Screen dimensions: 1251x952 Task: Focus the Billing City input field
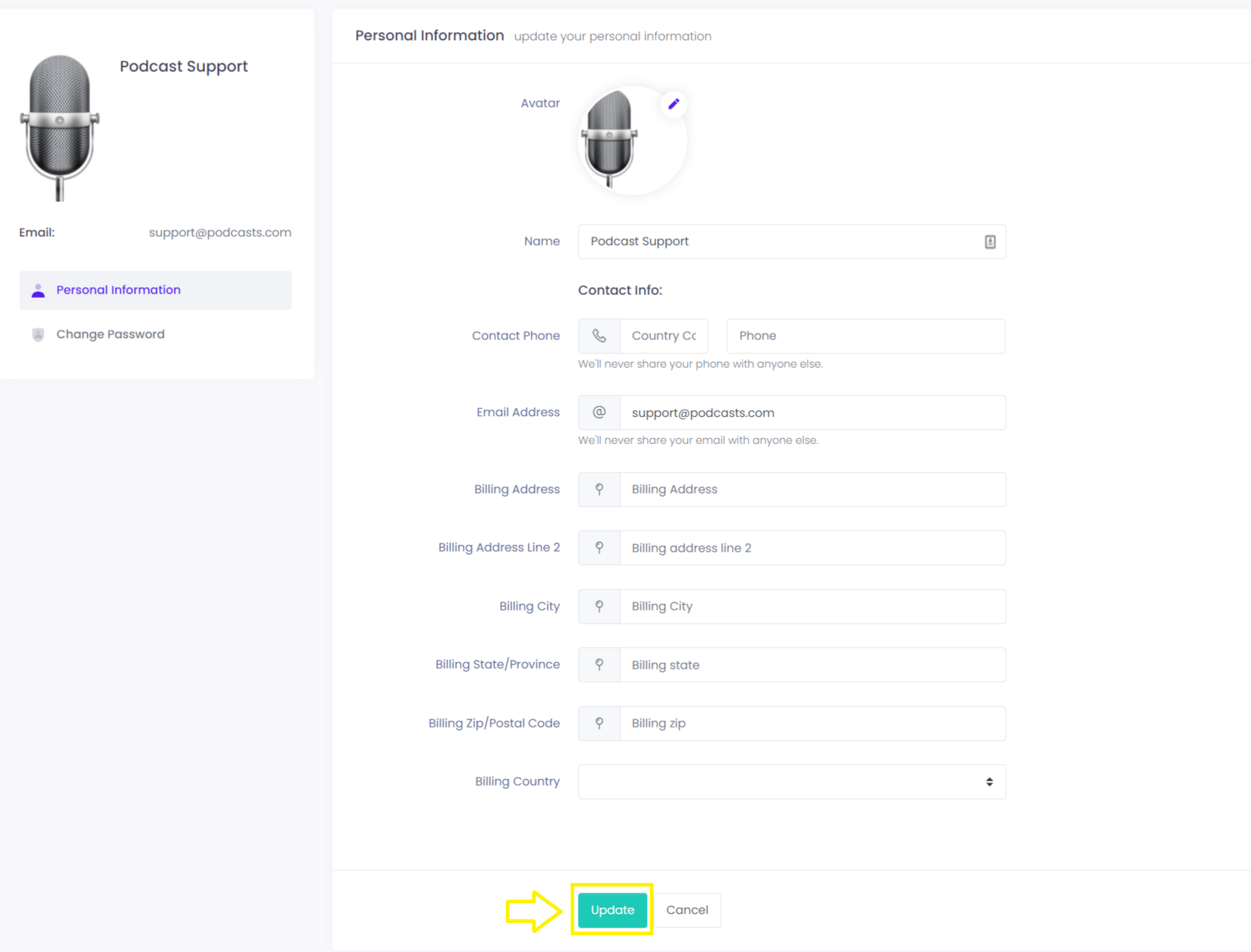(x=813, y=607)
